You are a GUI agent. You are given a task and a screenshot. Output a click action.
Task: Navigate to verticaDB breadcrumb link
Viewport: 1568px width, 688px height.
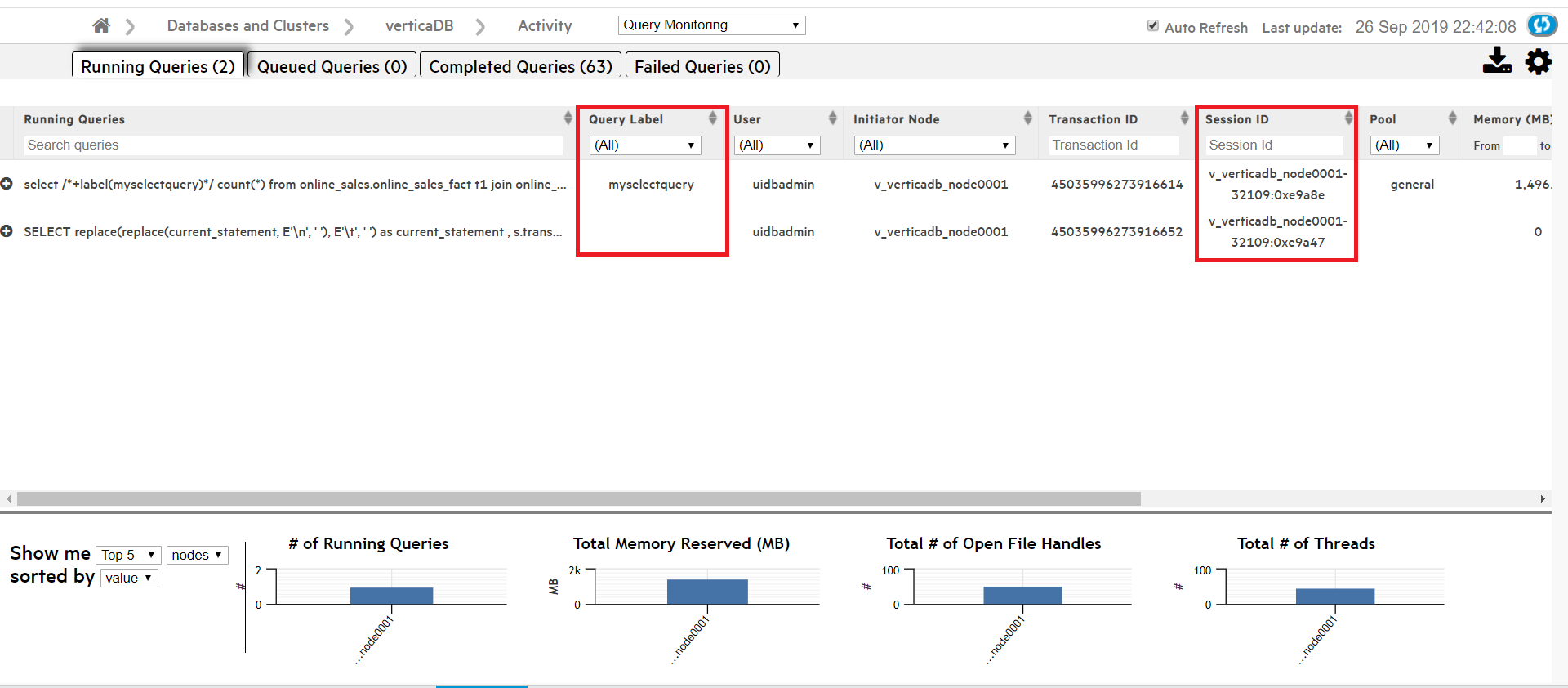pos(419,25)
